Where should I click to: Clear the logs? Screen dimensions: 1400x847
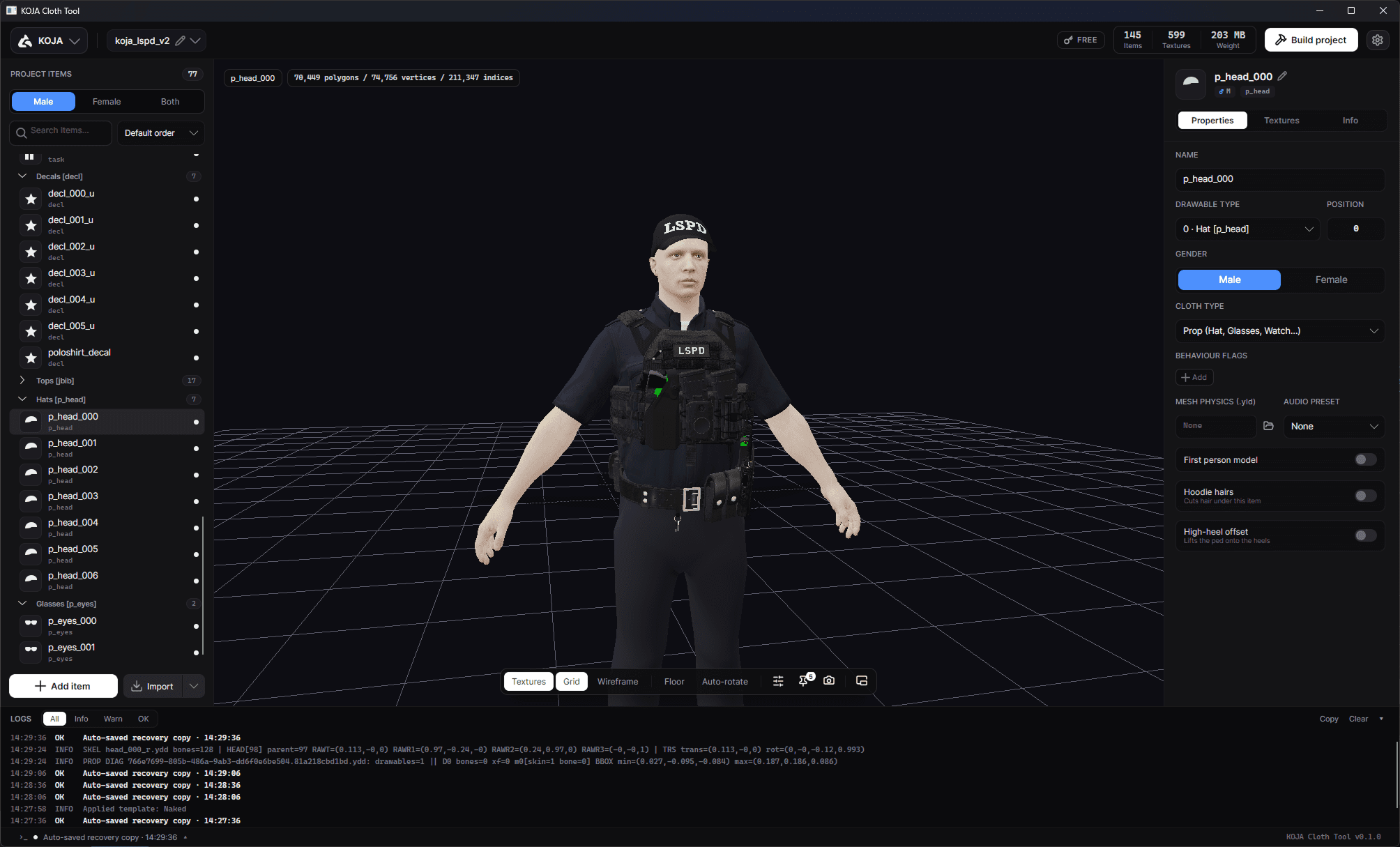1358,719
